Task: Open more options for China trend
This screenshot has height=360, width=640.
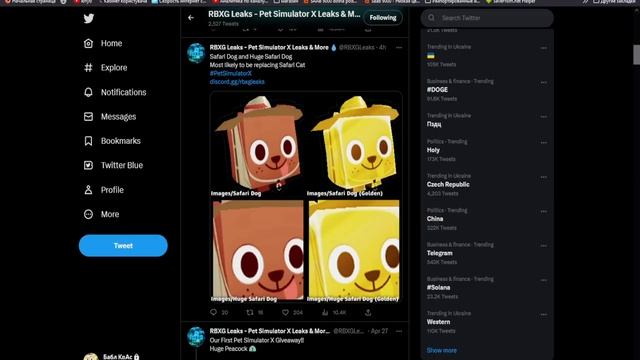Action: click(x=544, y=211)
